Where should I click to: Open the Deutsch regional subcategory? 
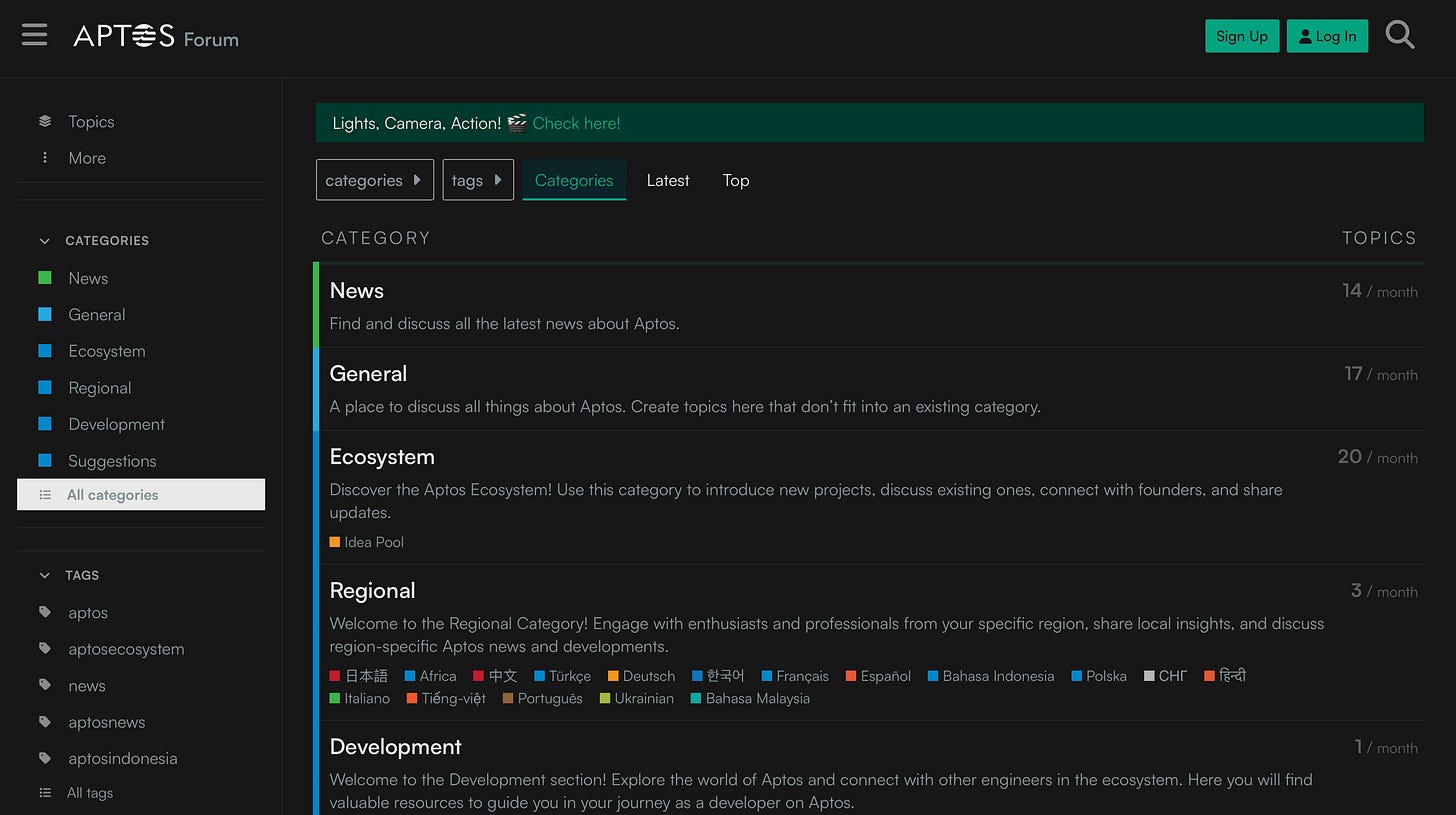[x=642, y=676]
